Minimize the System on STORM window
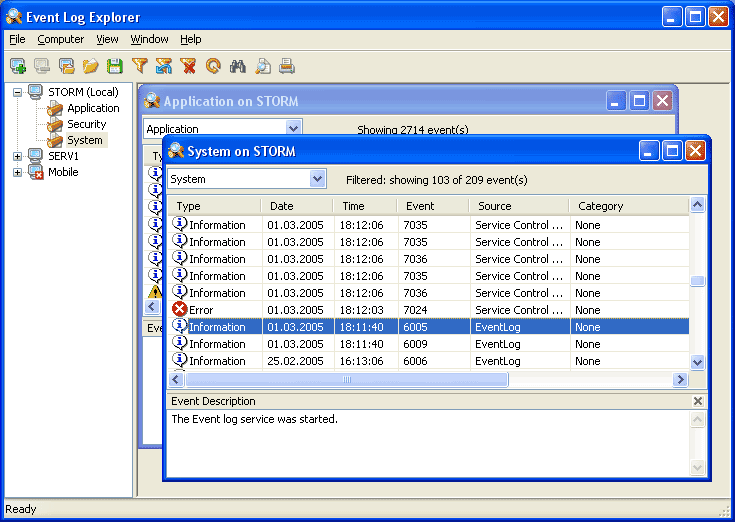The height and width of the screenshot is (522, 735). pyautogui.click(x=649, y=151)
